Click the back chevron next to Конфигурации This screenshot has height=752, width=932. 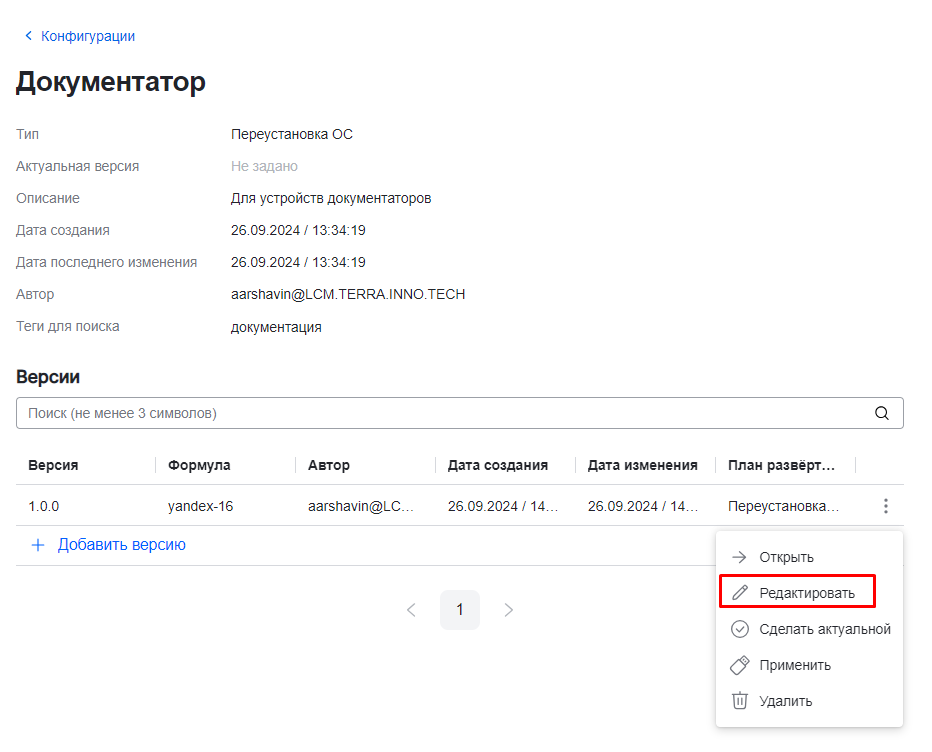(28, 36)
